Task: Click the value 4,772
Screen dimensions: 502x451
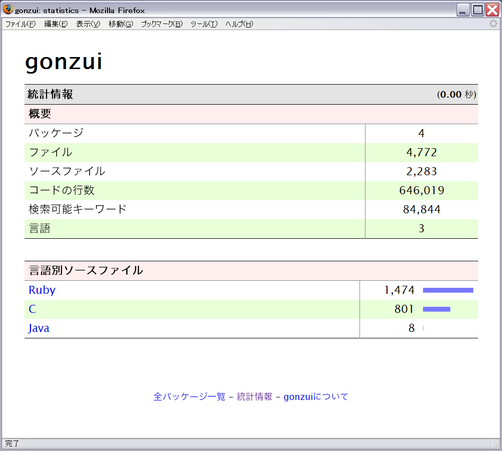Action: 421,152
